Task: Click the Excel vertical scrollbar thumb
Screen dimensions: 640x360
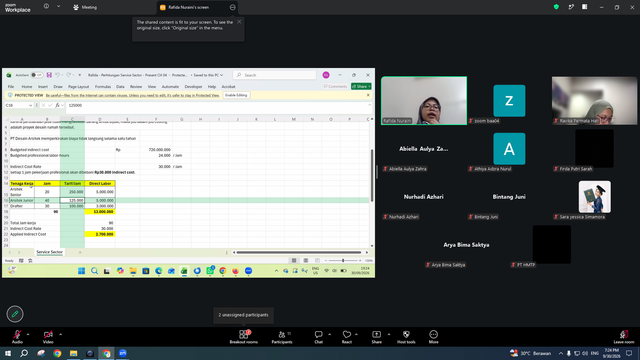Action: pos(372,175)
